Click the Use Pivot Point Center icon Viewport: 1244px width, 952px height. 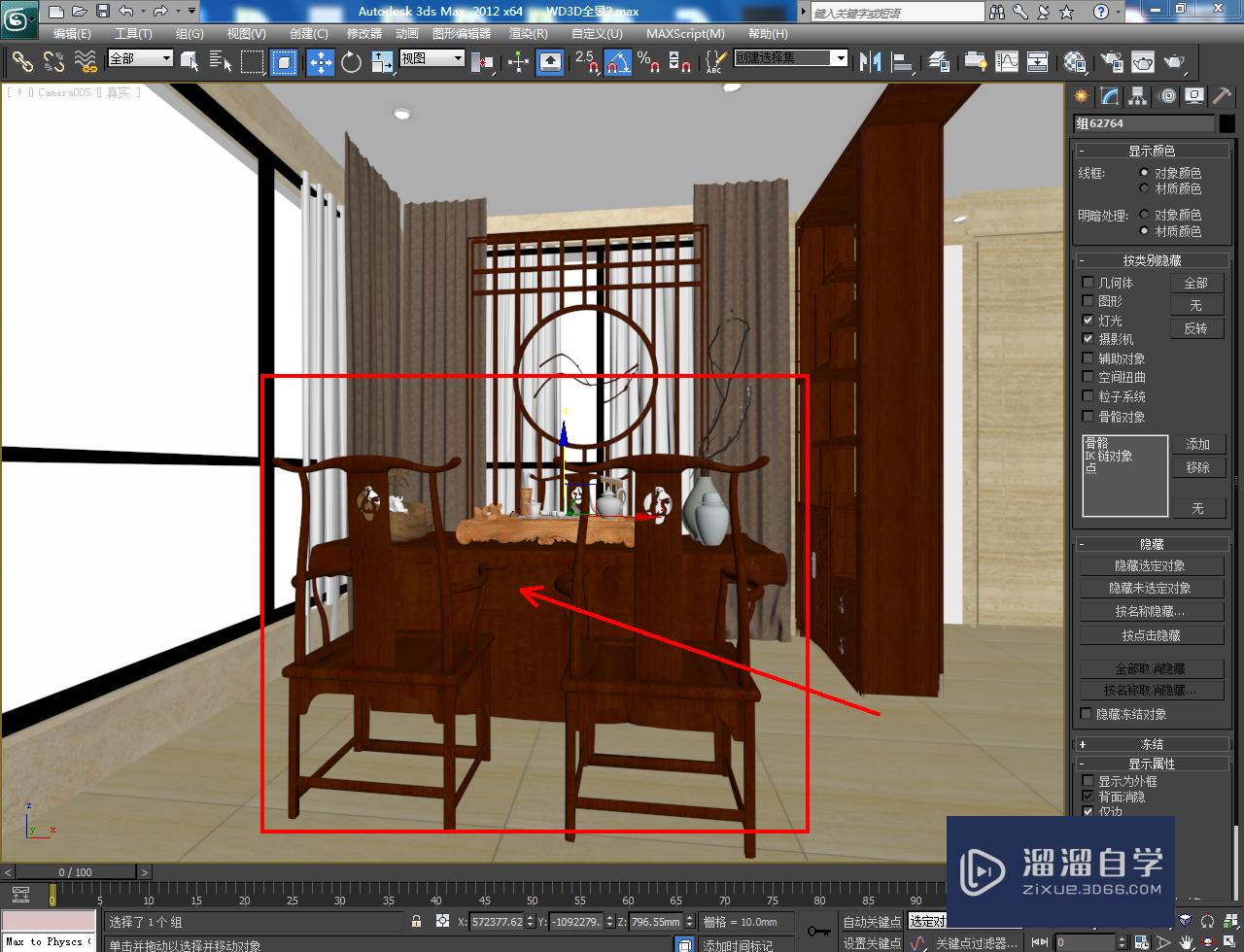[482, 62]
